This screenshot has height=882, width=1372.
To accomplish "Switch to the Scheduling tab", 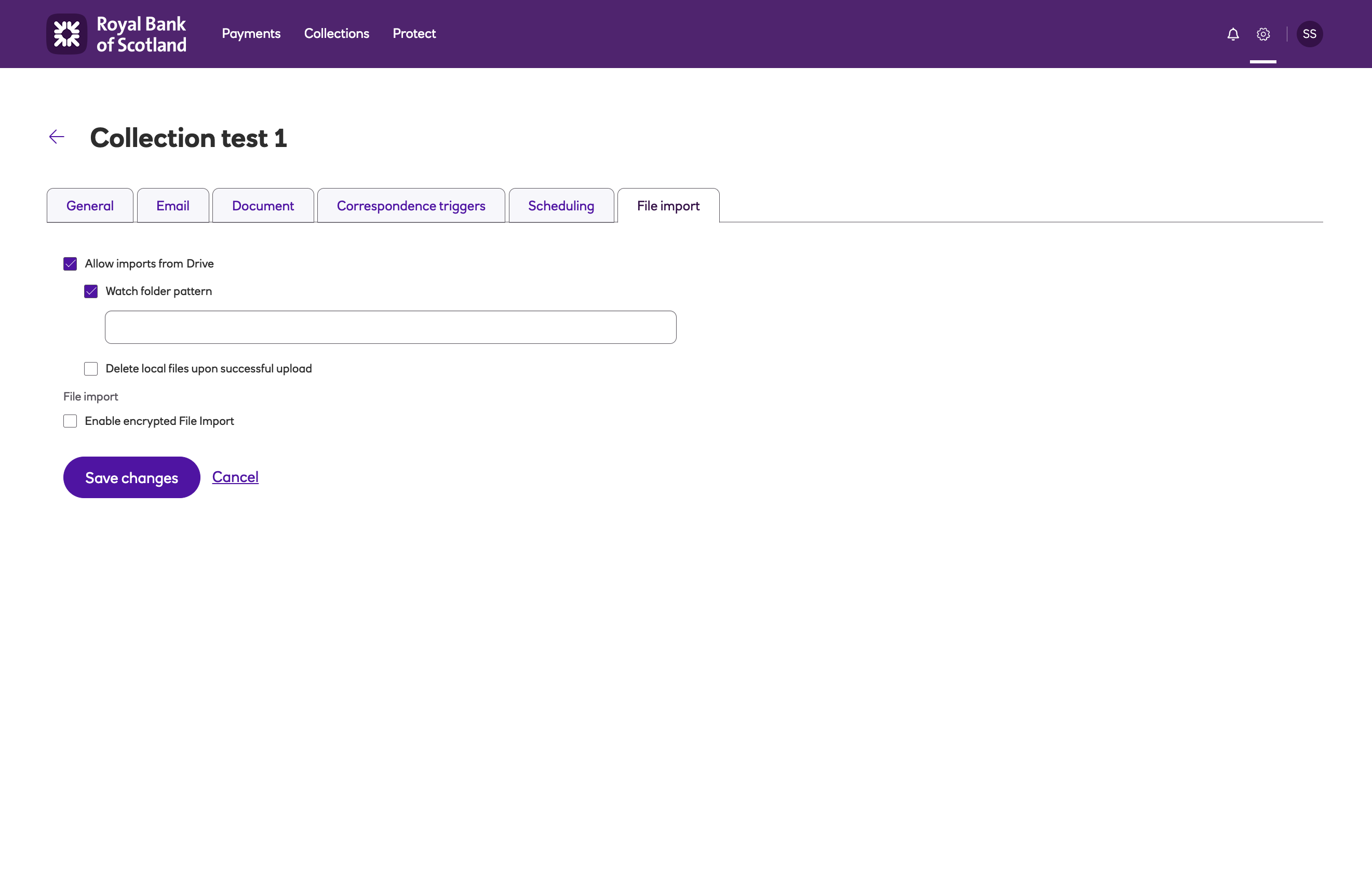I will [561, 206].
